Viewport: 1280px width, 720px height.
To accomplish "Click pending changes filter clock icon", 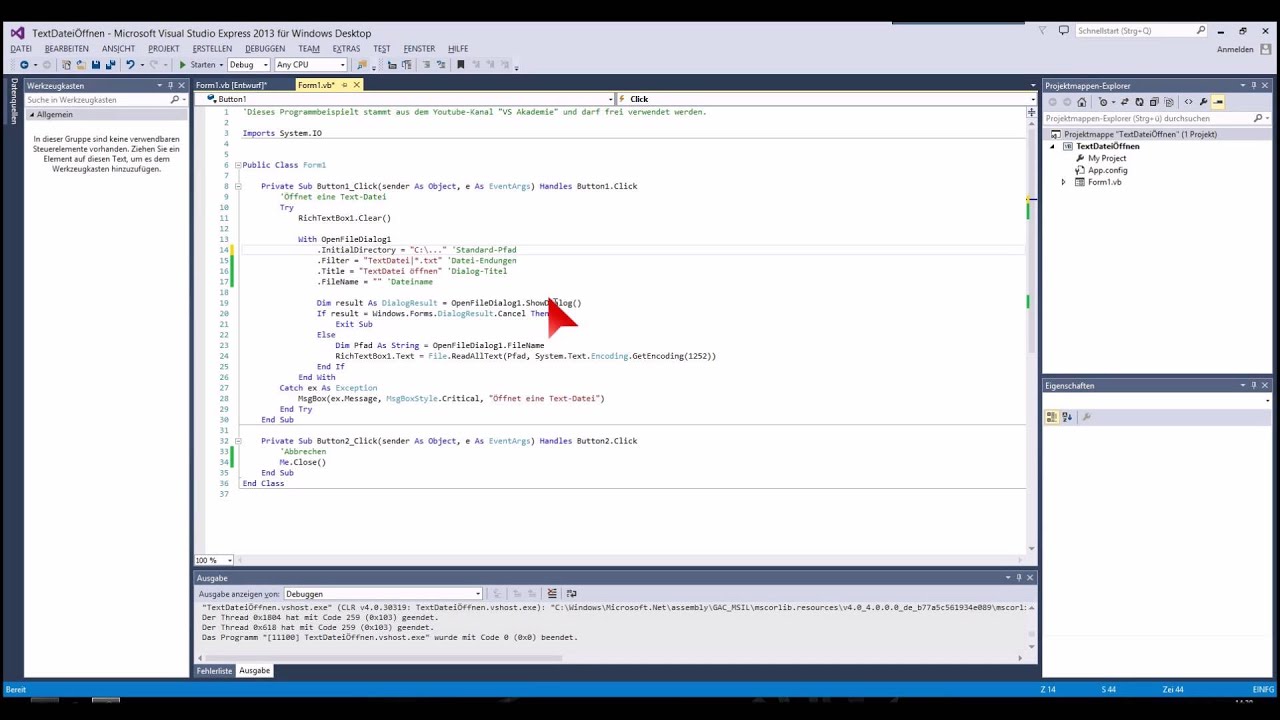I will (1103, 102).
